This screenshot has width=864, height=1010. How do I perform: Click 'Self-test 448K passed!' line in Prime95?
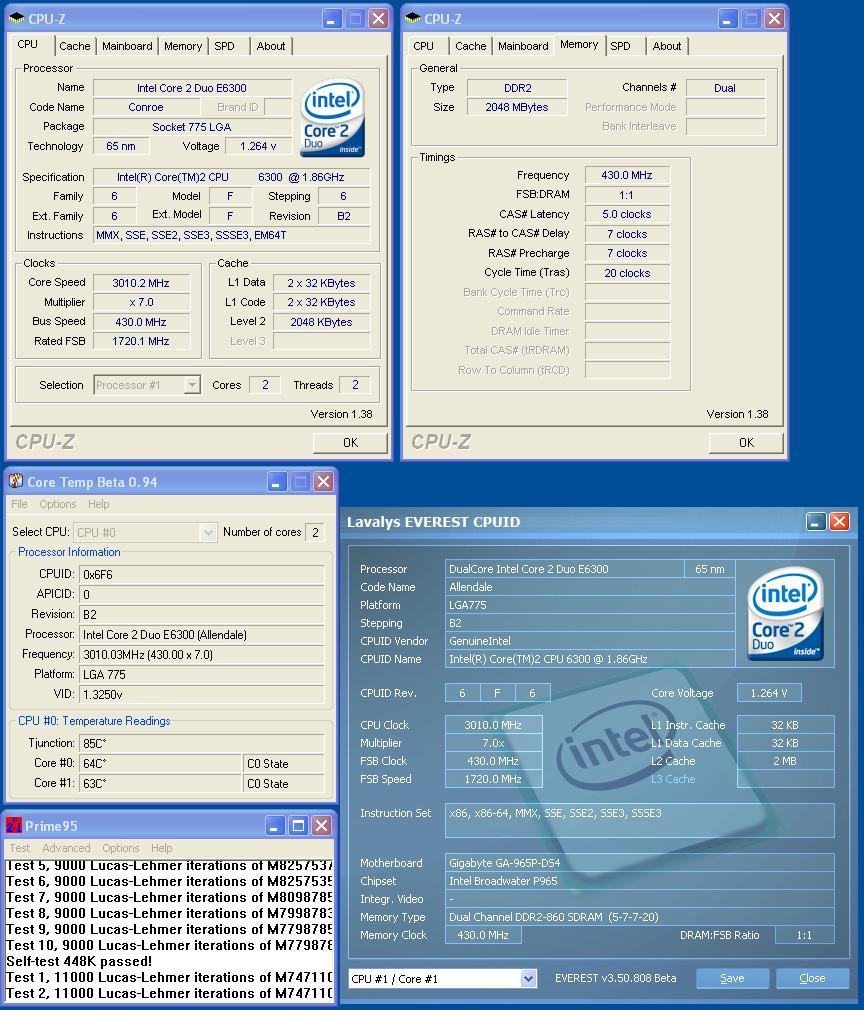tap(79, 961)
